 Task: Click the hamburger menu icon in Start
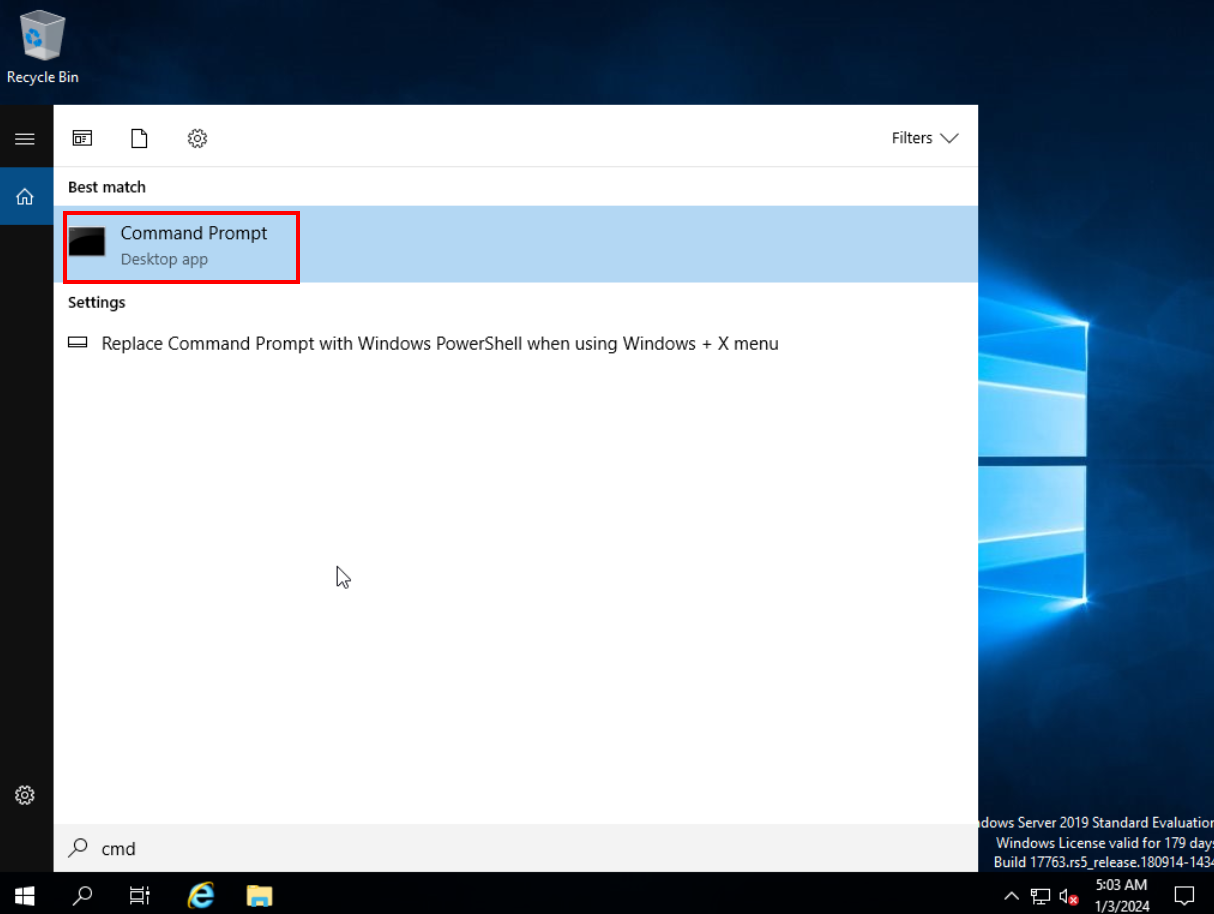(25, 139)
